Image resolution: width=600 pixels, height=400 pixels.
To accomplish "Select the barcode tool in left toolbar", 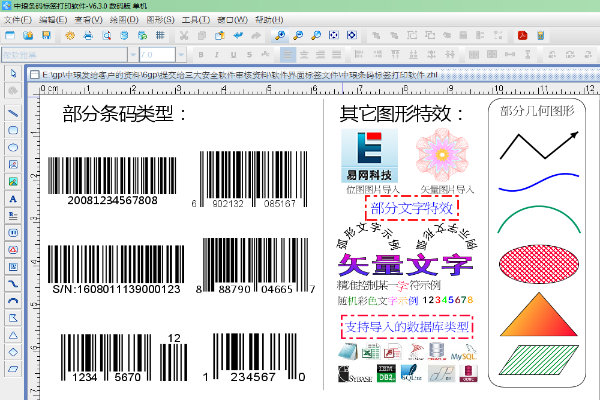I will point(13,216).
